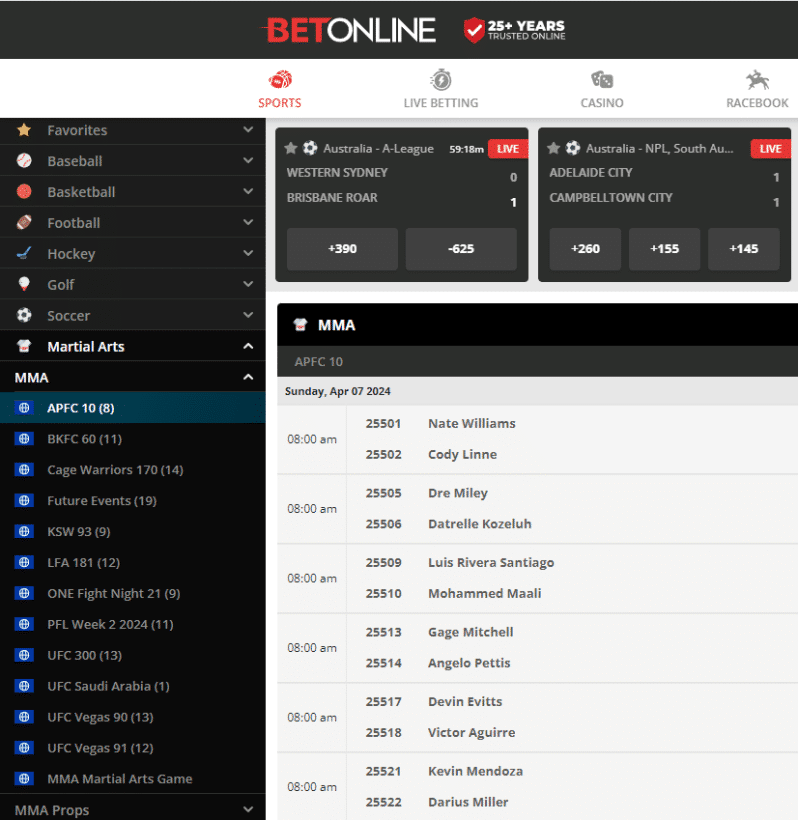798x820 pixels.
Task: Expand the Favorites section chevron
Action: pyautogui.click(x=248, y=129)
